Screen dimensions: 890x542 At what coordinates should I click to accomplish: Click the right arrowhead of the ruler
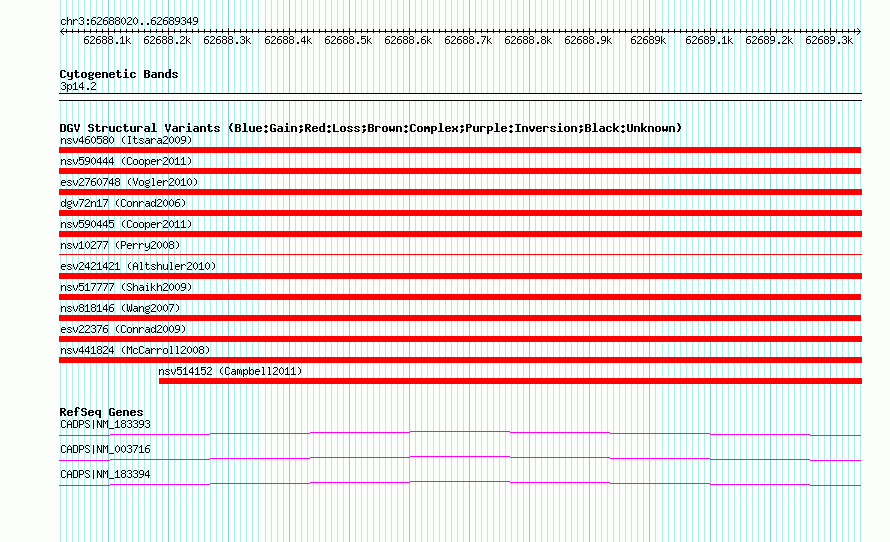pos(859,32)
